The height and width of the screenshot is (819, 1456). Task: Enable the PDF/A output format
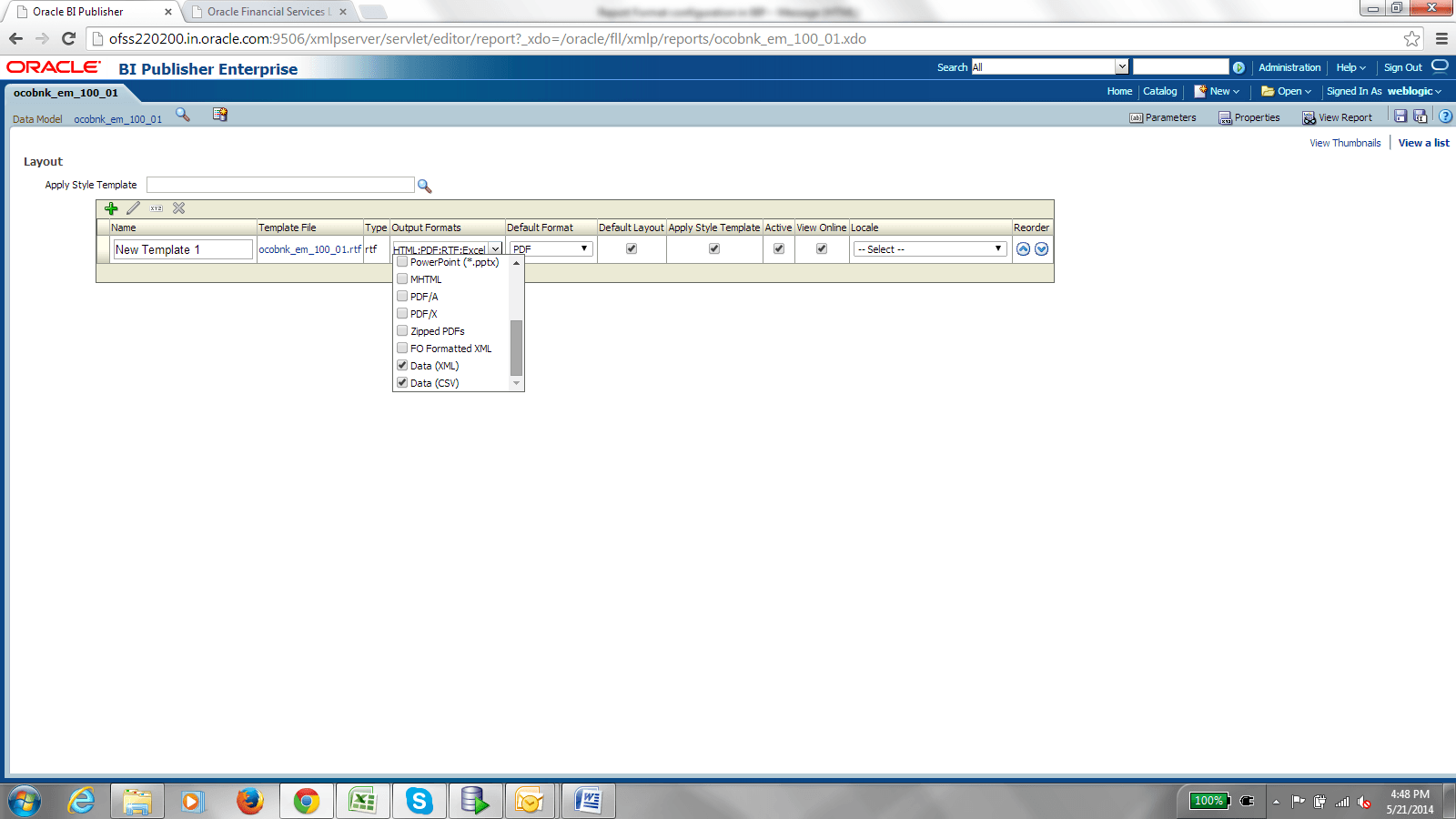click(402, 297)
